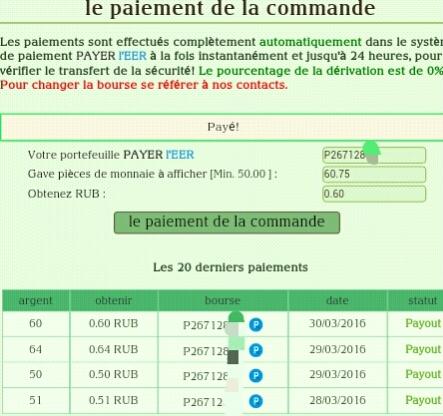This screenshot has width=443, height=416.
Task: Click the 'Payé!' notification banner
Action: click(222, 127)
